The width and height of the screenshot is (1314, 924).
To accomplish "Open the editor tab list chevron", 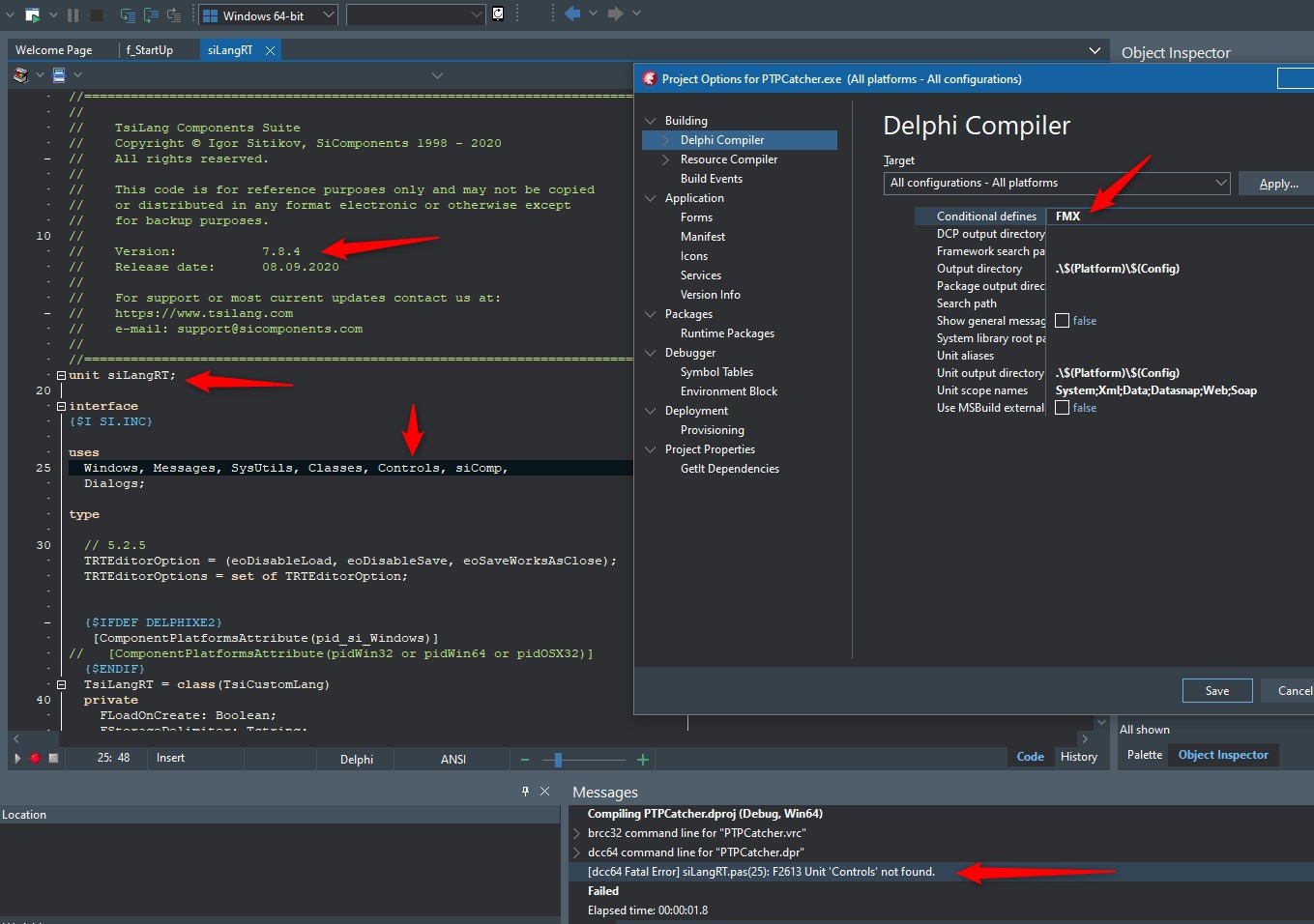I will [1095, 50].
